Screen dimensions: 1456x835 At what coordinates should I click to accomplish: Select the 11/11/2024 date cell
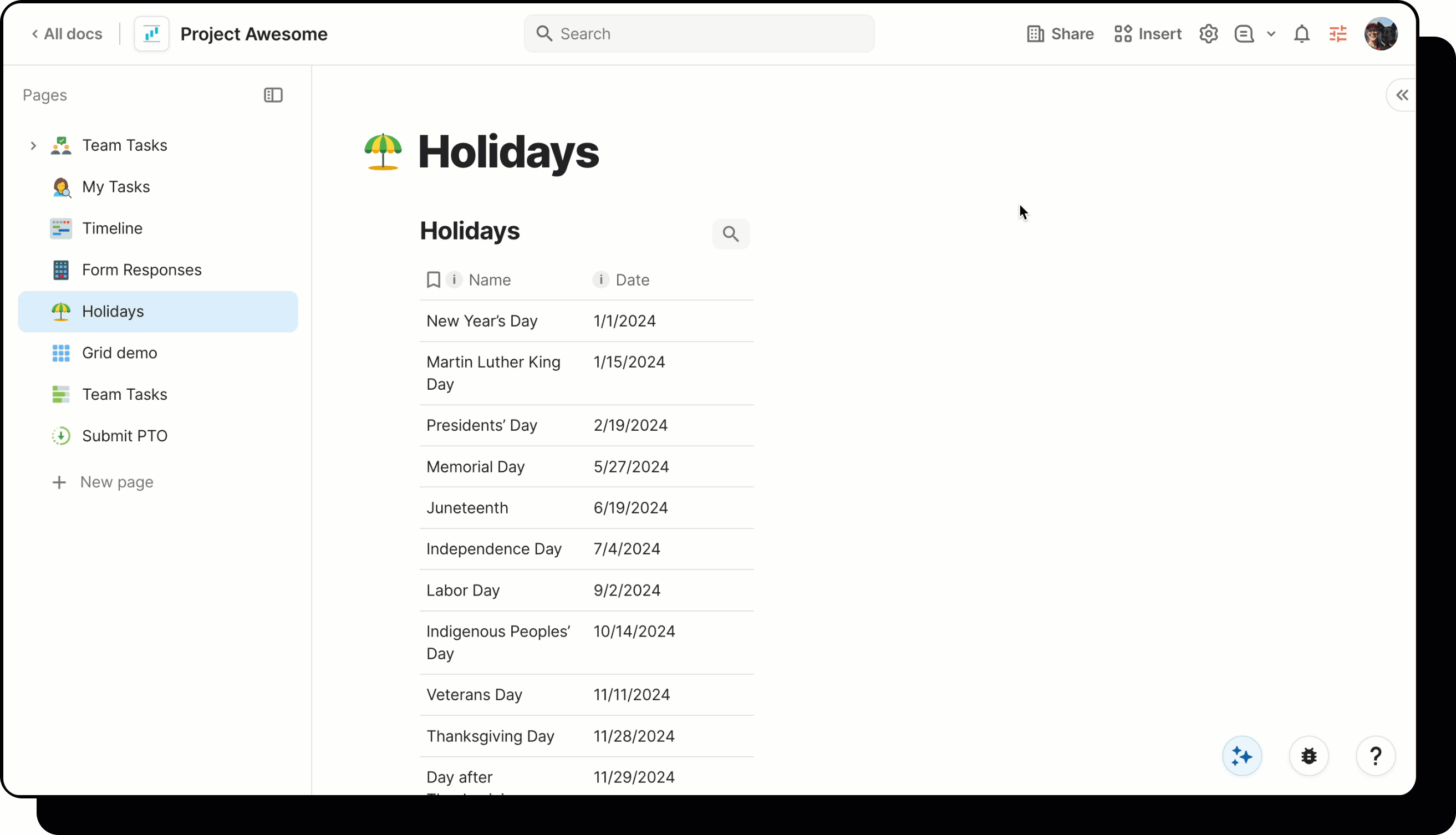(670, 695)
